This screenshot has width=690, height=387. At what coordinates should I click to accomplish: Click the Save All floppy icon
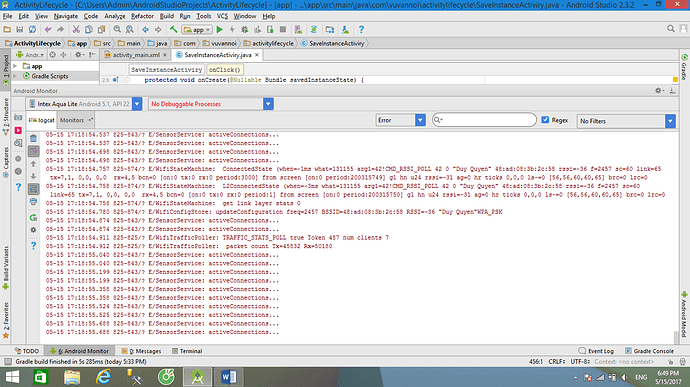click(19, 29)
